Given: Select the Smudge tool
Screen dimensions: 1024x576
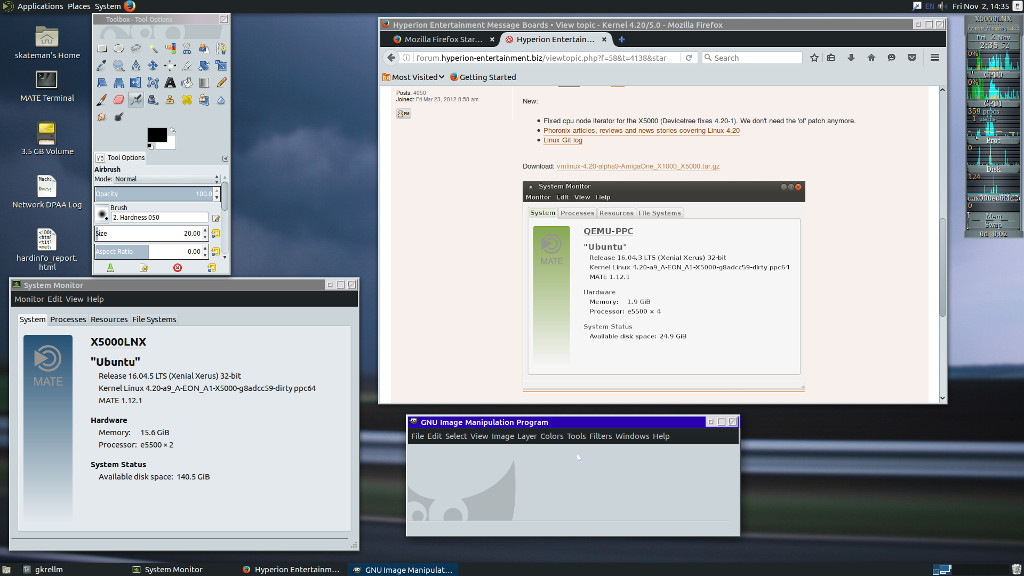Looking at the screenshot, I should tap(102, 117).
